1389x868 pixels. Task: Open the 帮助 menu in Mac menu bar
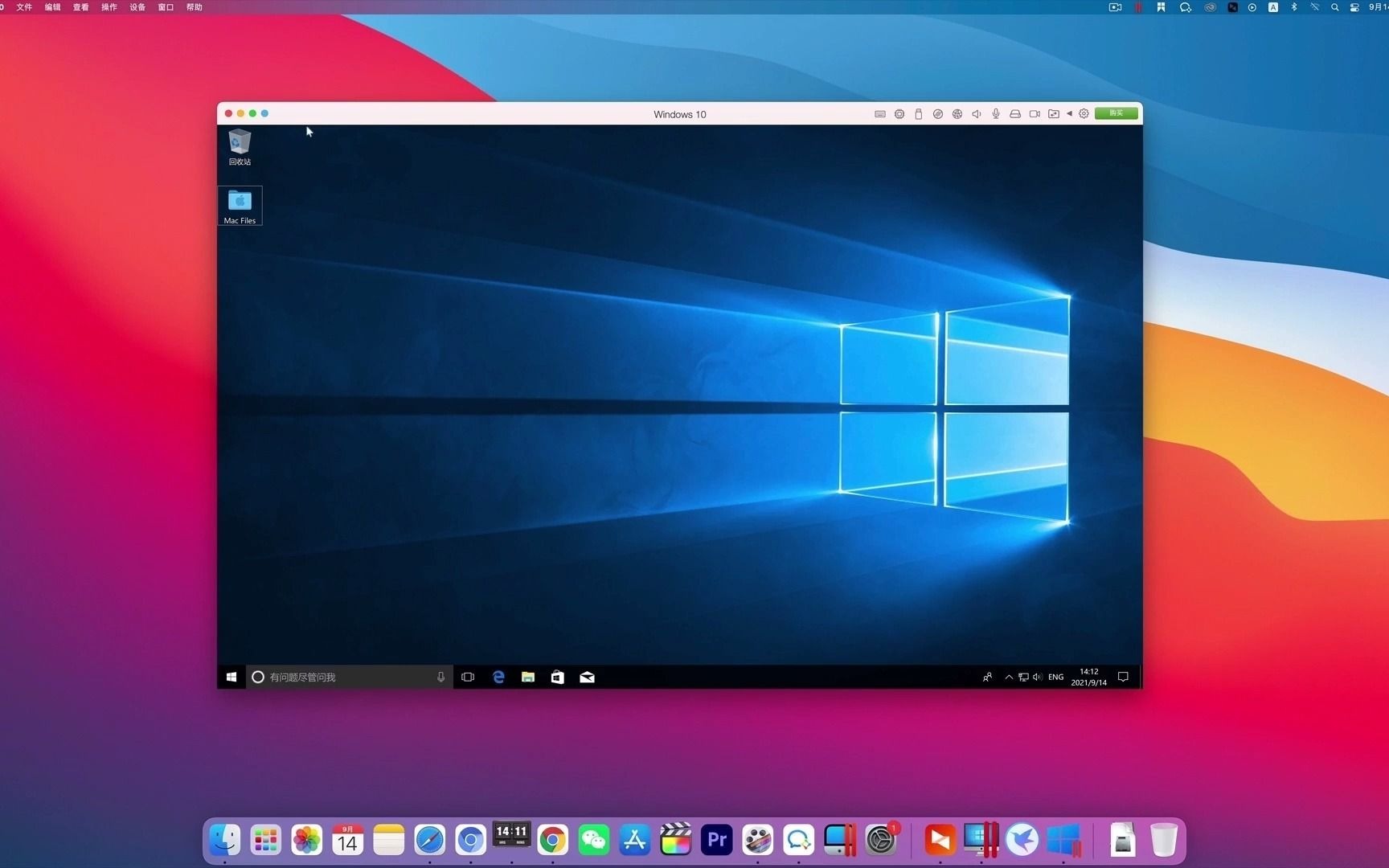(x=195, y=7)
